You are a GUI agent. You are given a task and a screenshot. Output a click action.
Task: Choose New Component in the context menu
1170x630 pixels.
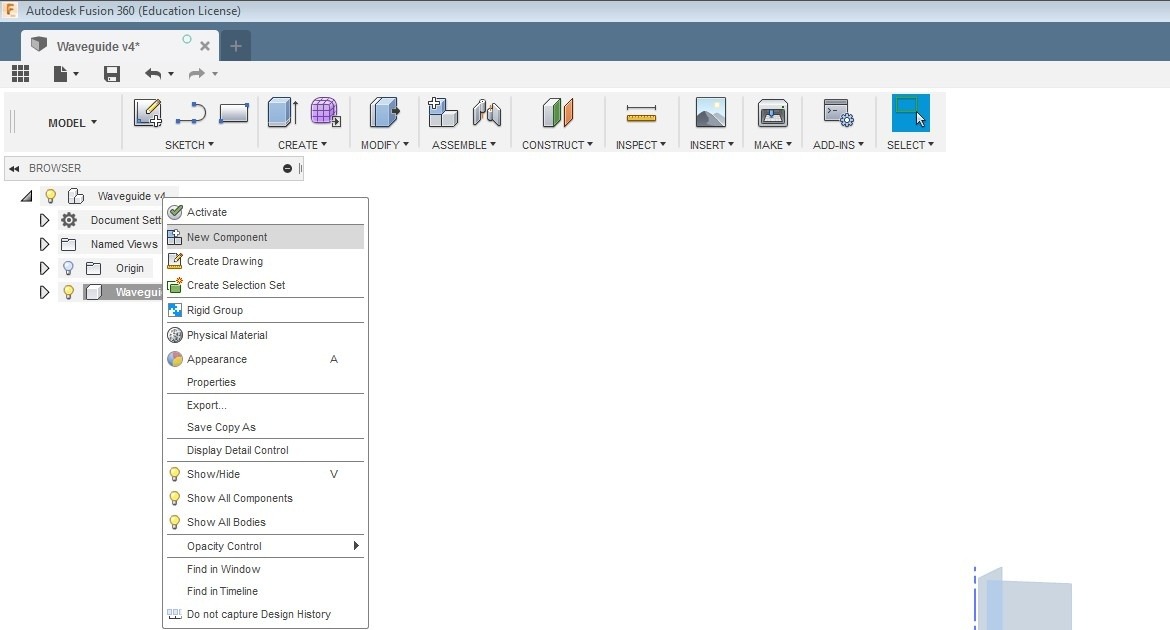[265, 237]
